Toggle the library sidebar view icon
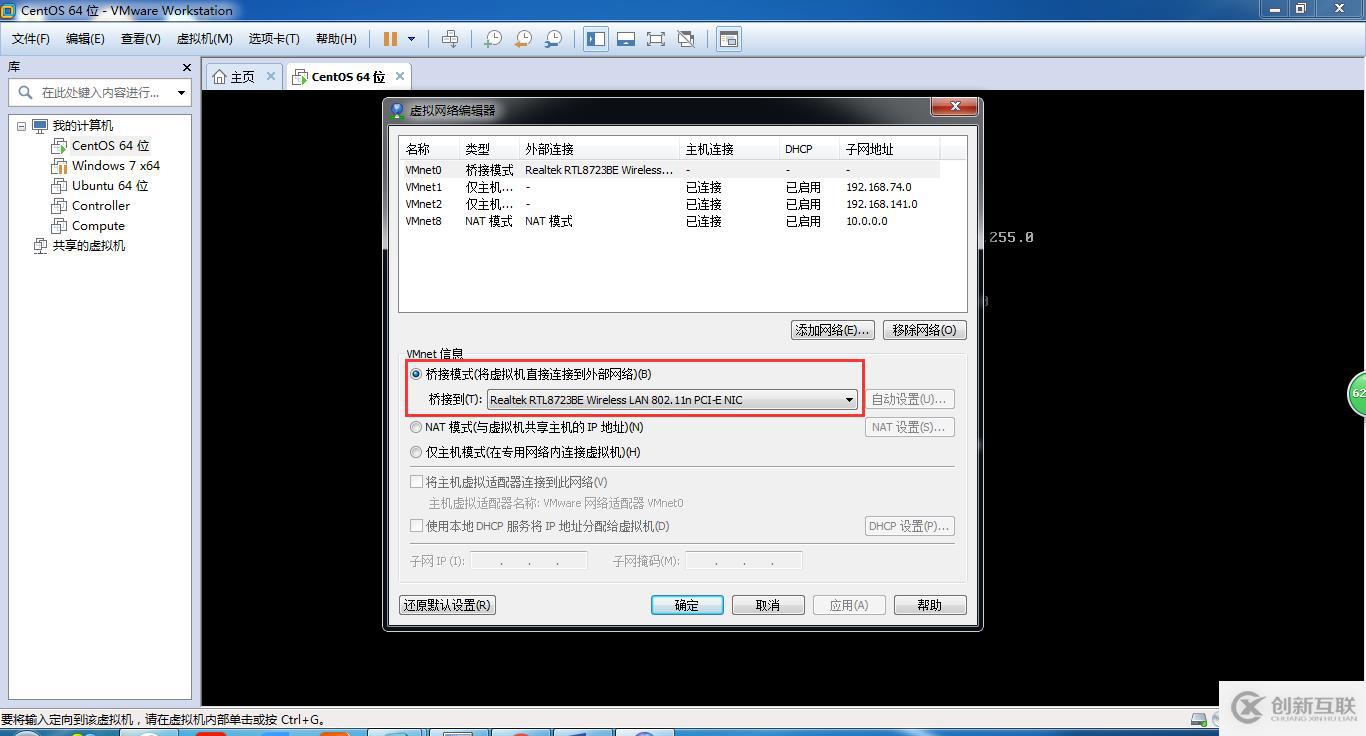The width and height of the screenshot is (1366, 736). (596, 39)
